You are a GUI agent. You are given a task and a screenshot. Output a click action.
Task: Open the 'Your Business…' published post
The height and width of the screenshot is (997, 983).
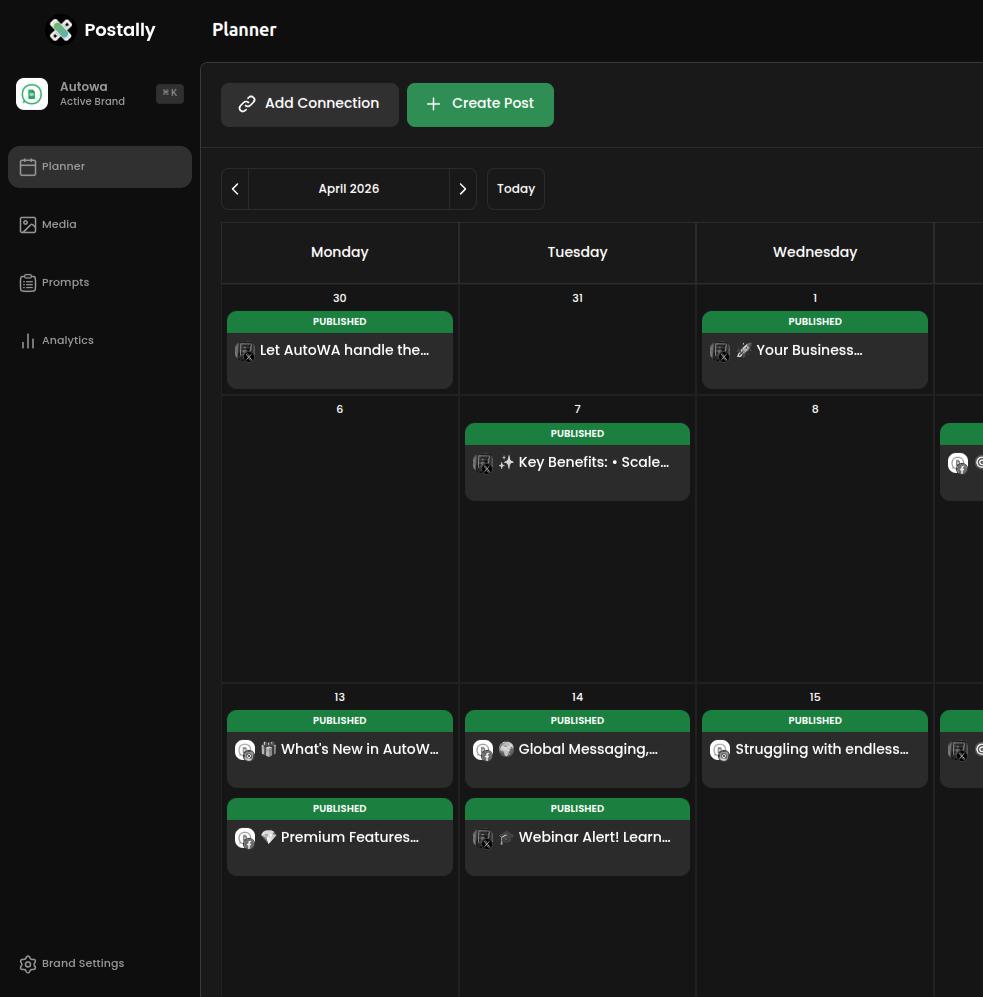[x=815, y=350]
